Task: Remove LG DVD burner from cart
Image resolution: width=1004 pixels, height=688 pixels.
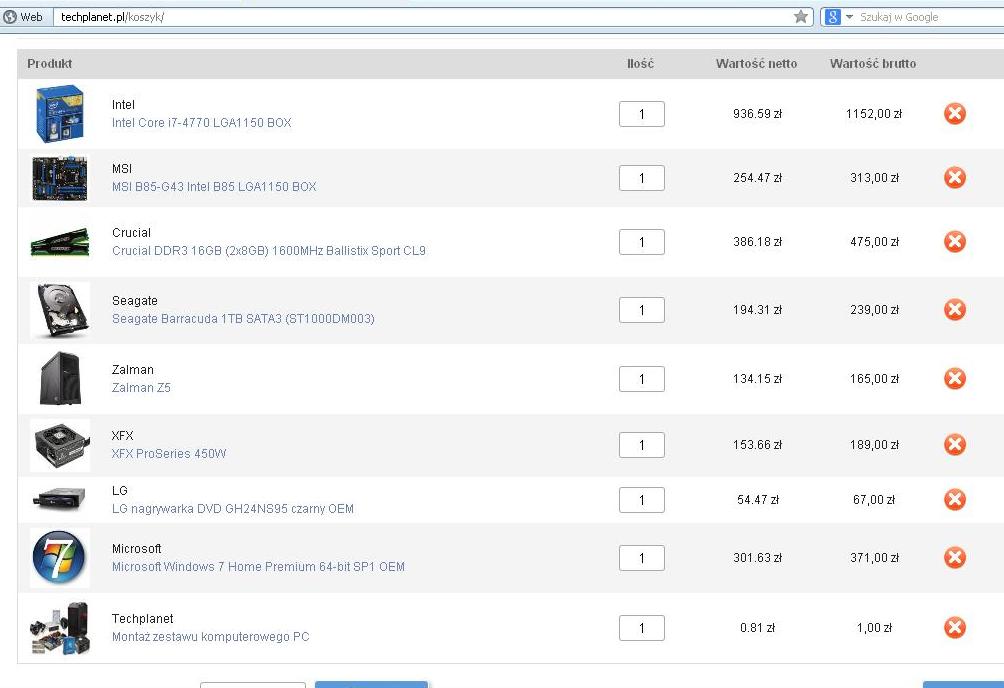Action: point(954,500)
